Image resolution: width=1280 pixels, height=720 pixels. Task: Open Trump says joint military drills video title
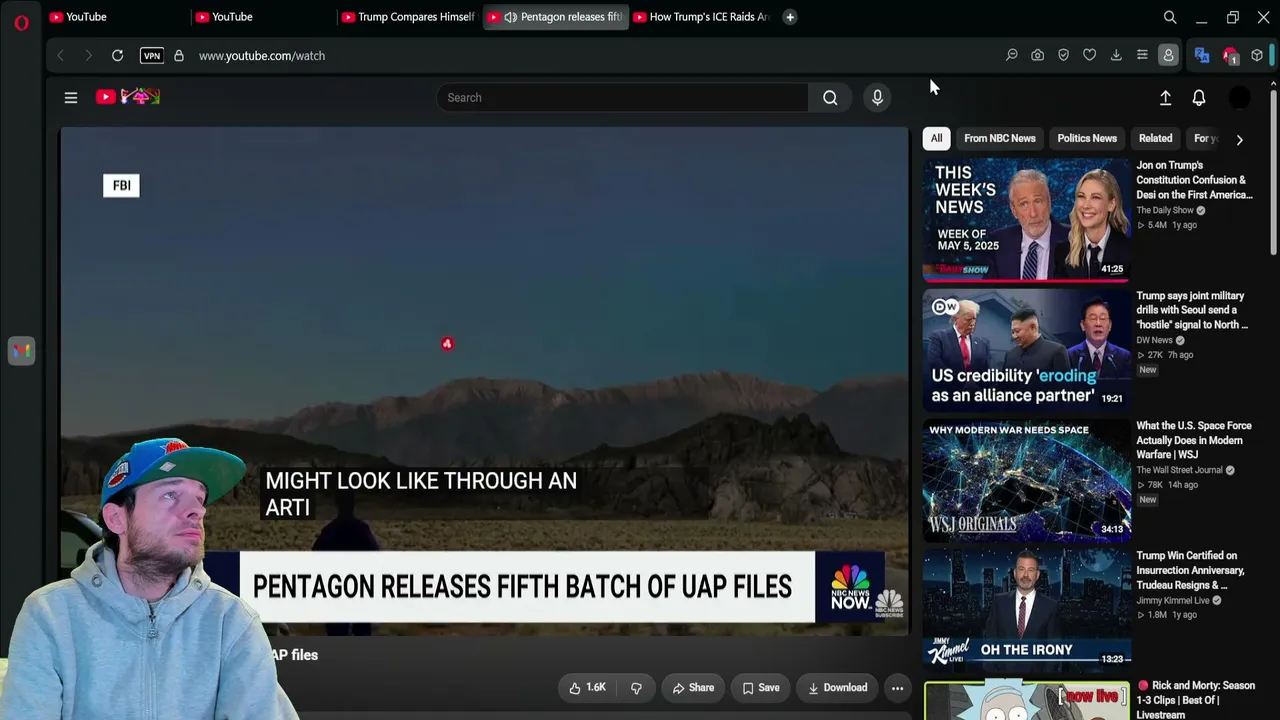1192,310
